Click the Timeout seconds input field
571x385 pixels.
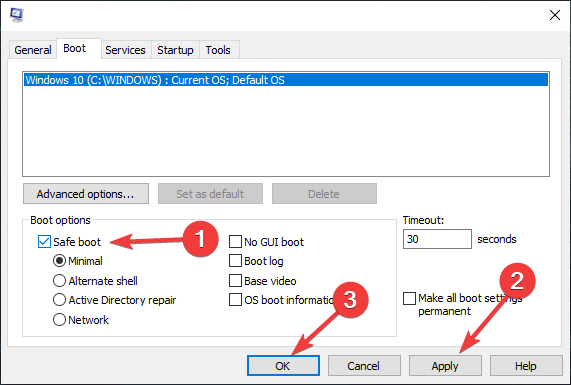tap(437, 239)
